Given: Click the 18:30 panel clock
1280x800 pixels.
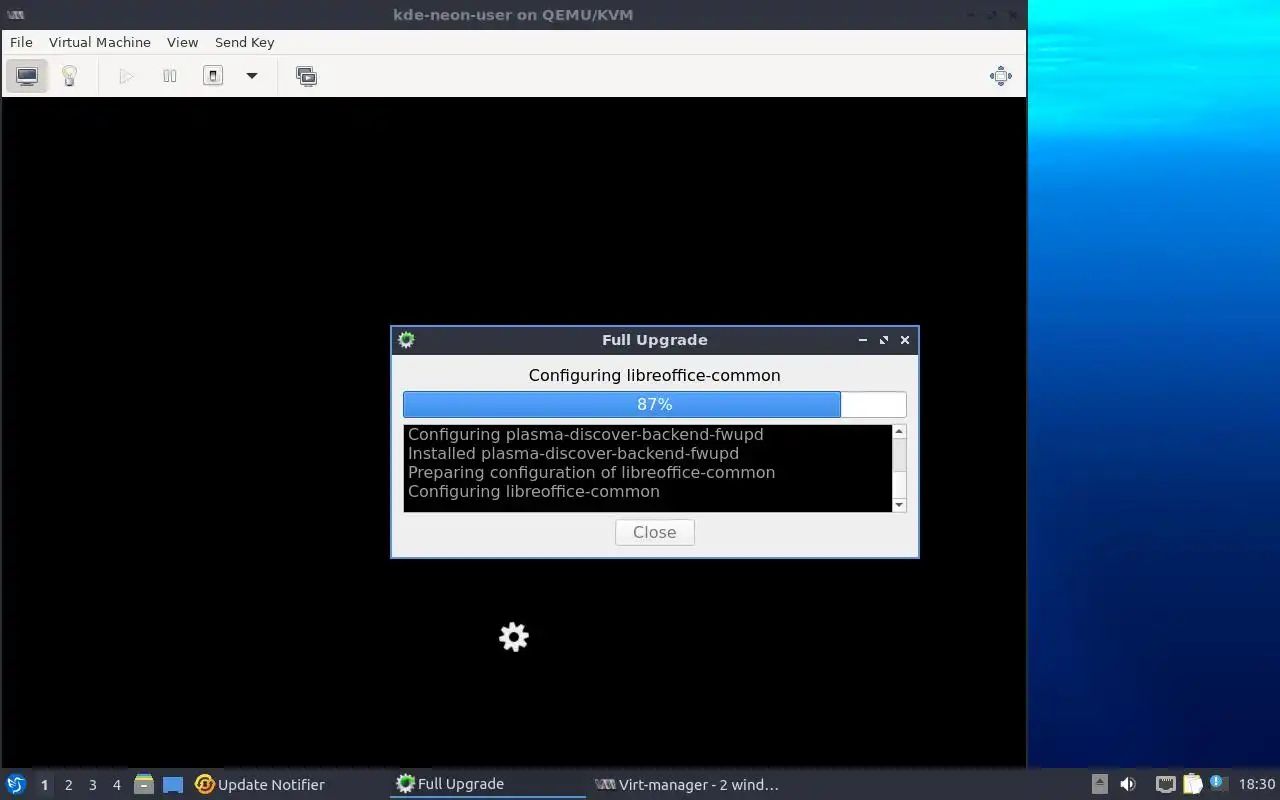Looking at the screenshot, I should (1257, 784).
